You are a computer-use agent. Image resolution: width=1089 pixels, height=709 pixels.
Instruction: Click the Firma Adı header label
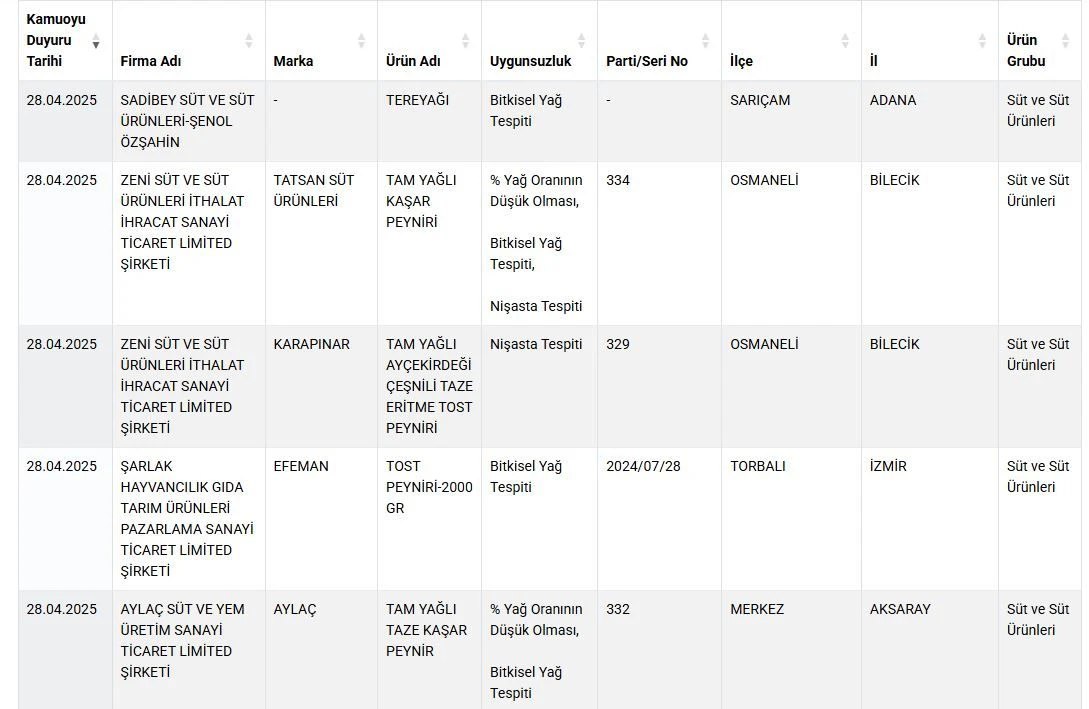[x=151, y=61]
